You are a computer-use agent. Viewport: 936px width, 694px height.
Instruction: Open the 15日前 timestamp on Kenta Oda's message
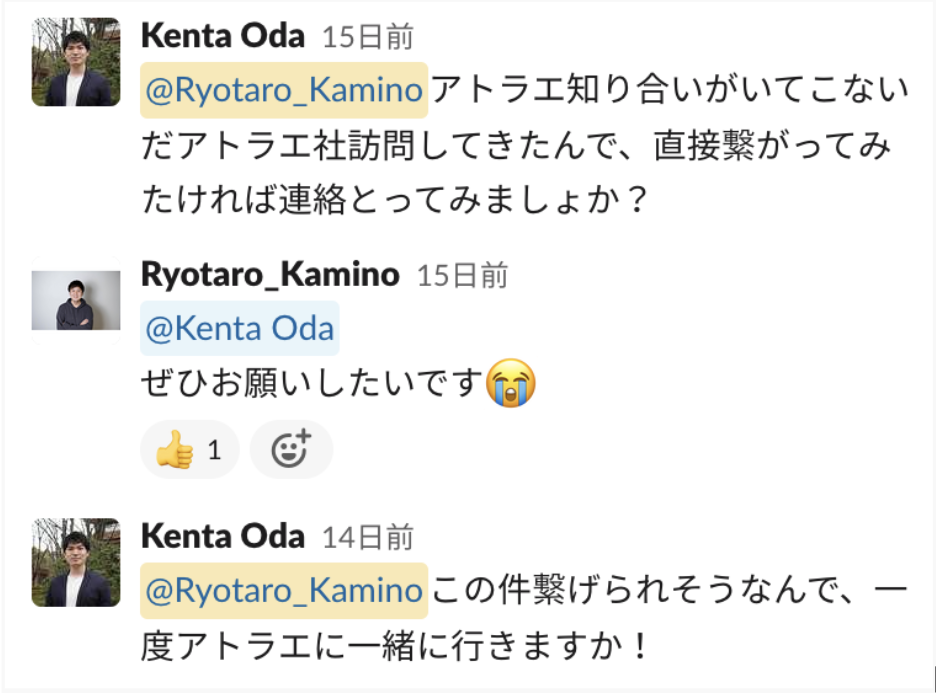pyautogui.click(x=368, y=38)
